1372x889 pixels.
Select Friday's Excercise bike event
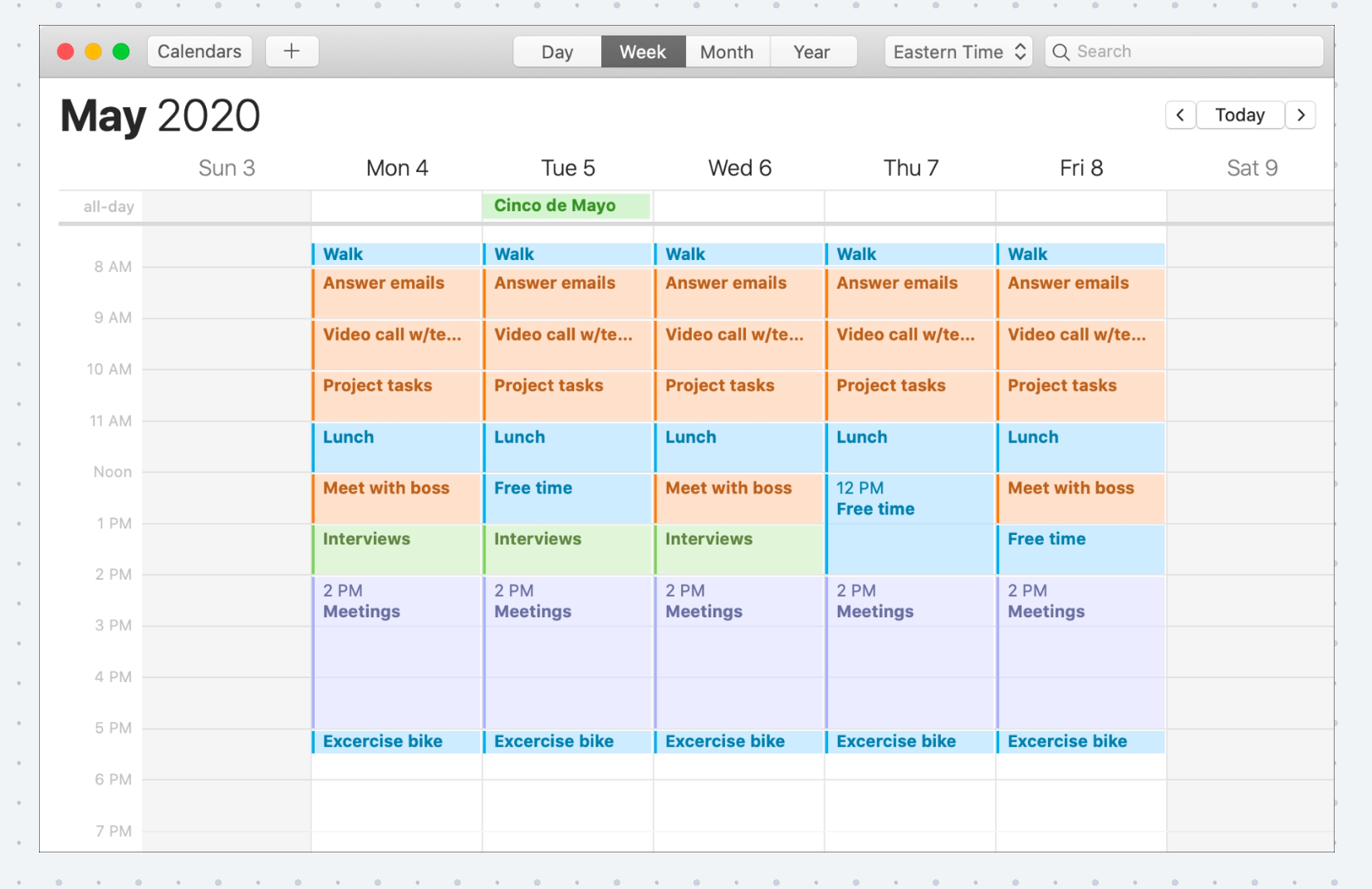click(x=1080, y=741)
